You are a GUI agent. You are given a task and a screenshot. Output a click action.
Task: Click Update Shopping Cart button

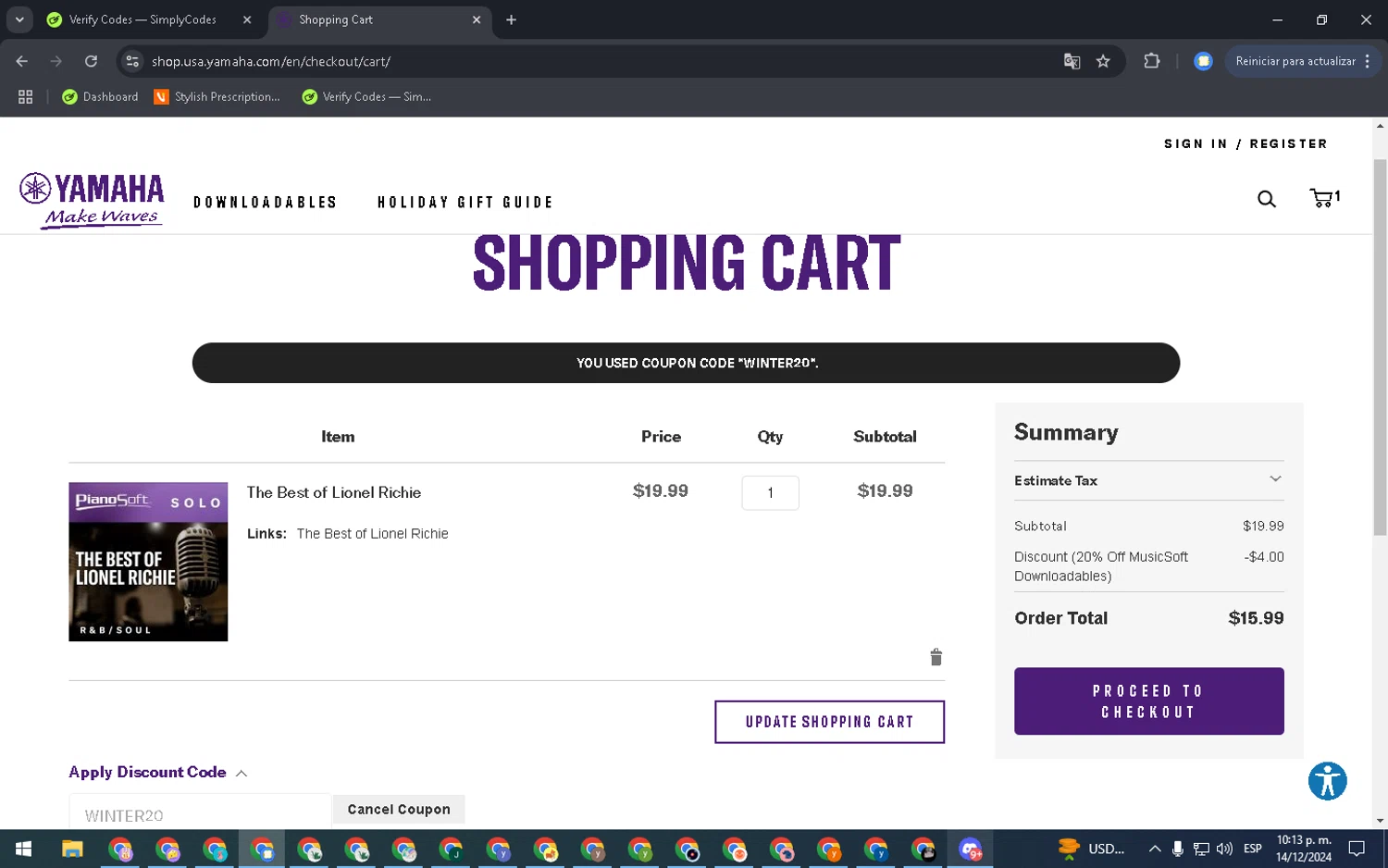(829, 722)
